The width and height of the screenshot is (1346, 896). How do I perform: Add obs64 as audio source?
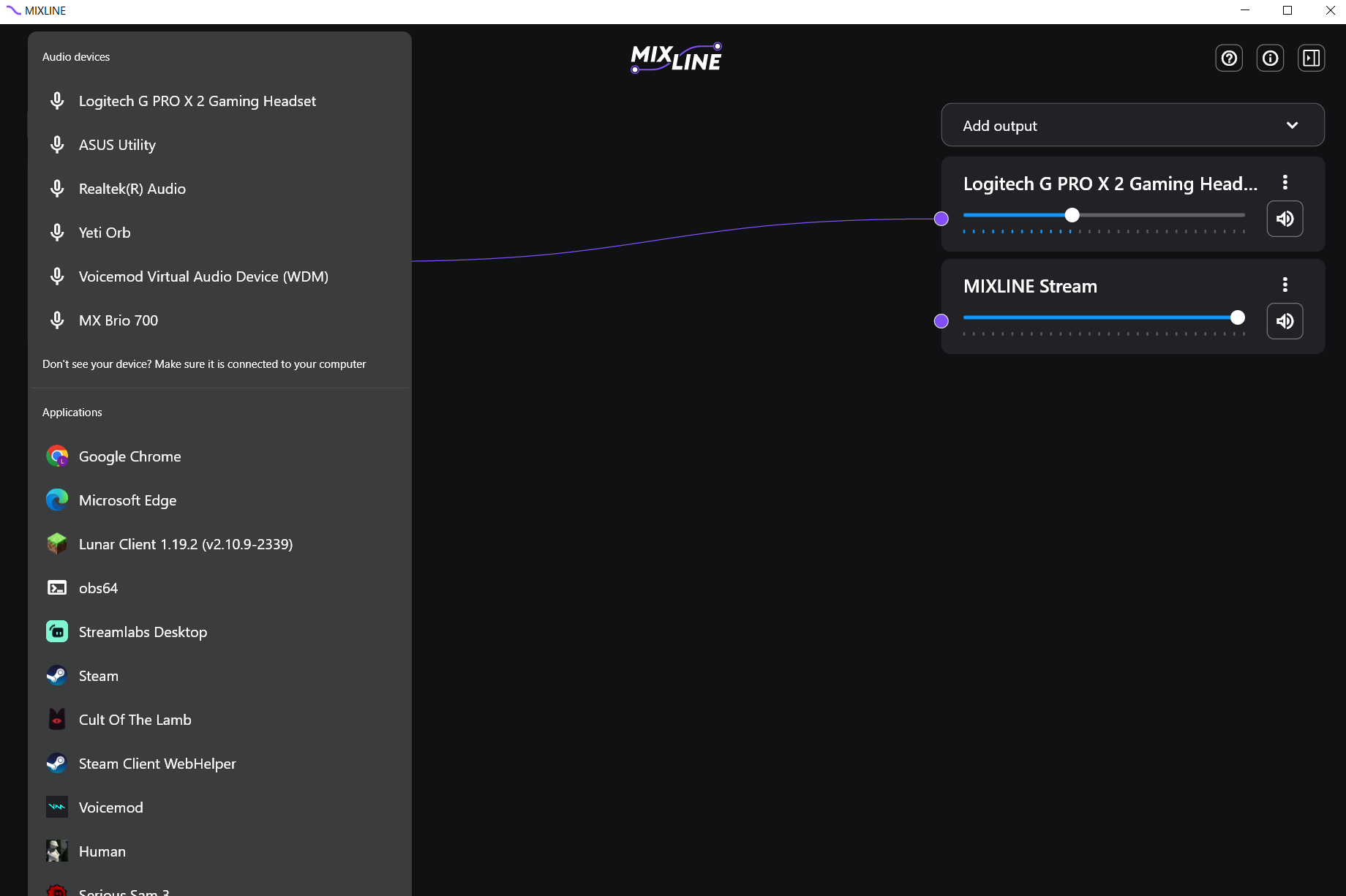pyautogui.click(x=219, y=588)
